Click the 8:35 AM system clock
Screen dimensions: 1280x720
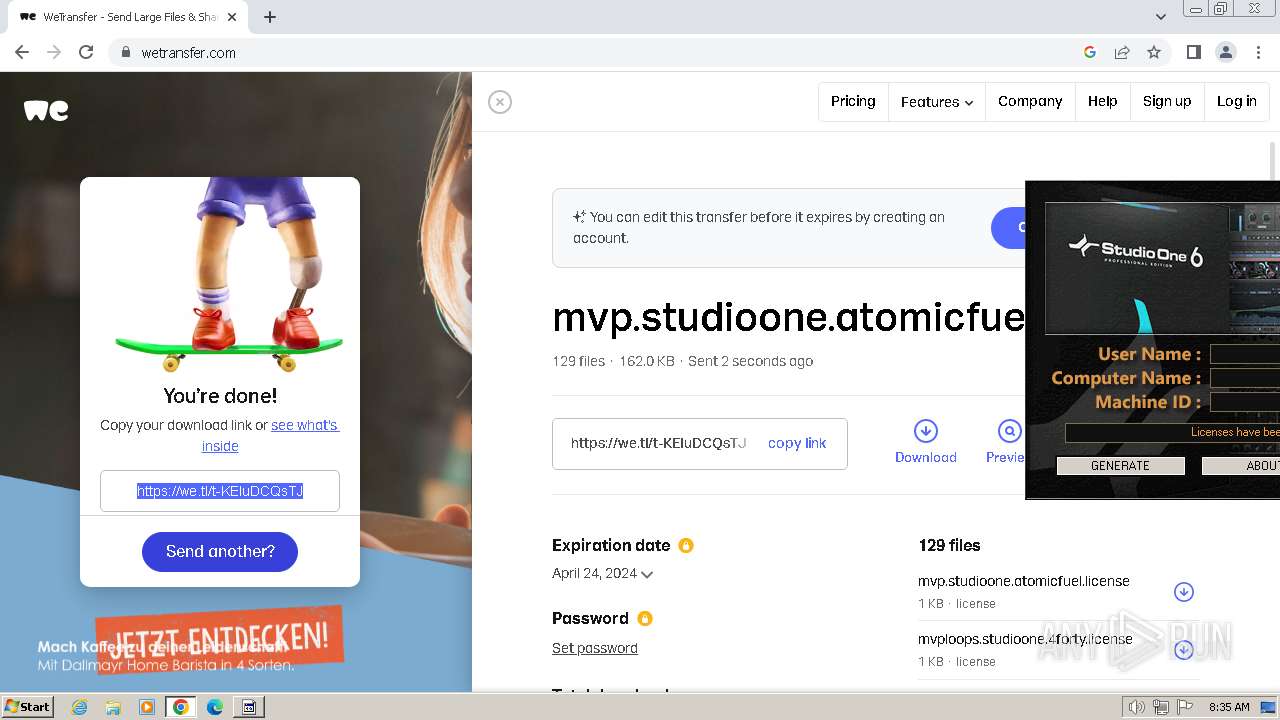[x=1229, y=707]
